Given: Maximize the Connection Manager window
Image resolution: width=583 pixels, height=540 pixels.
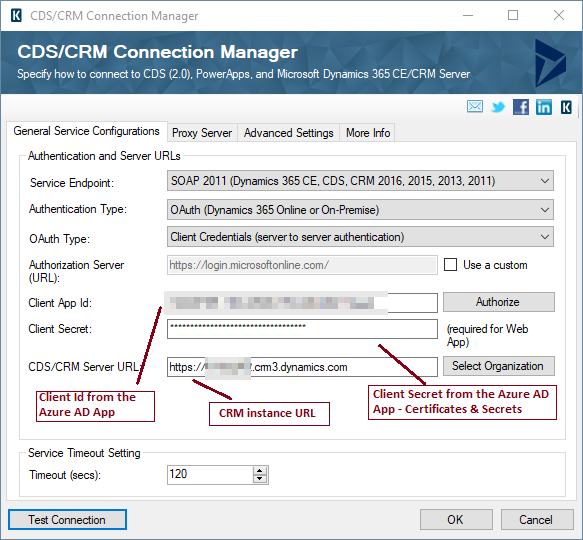Looking at the screenshot, I should [513, 15].
